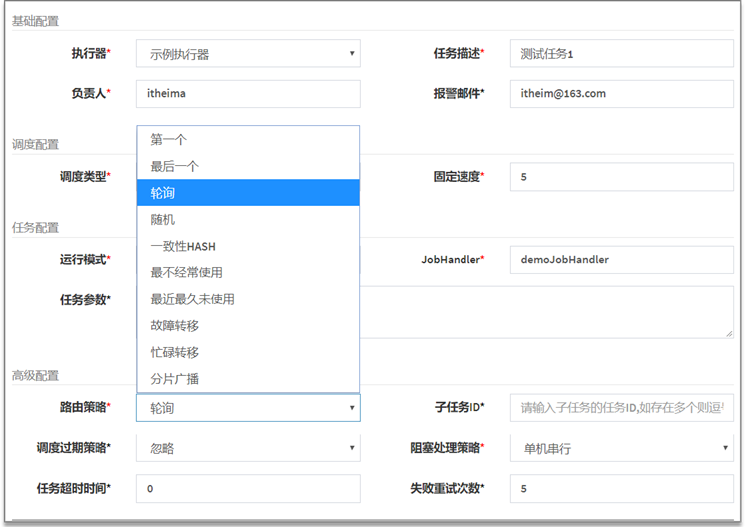Click the 报警邮件 email field
The width and height of the screenshot is (745, 527).
click(621, 93)
